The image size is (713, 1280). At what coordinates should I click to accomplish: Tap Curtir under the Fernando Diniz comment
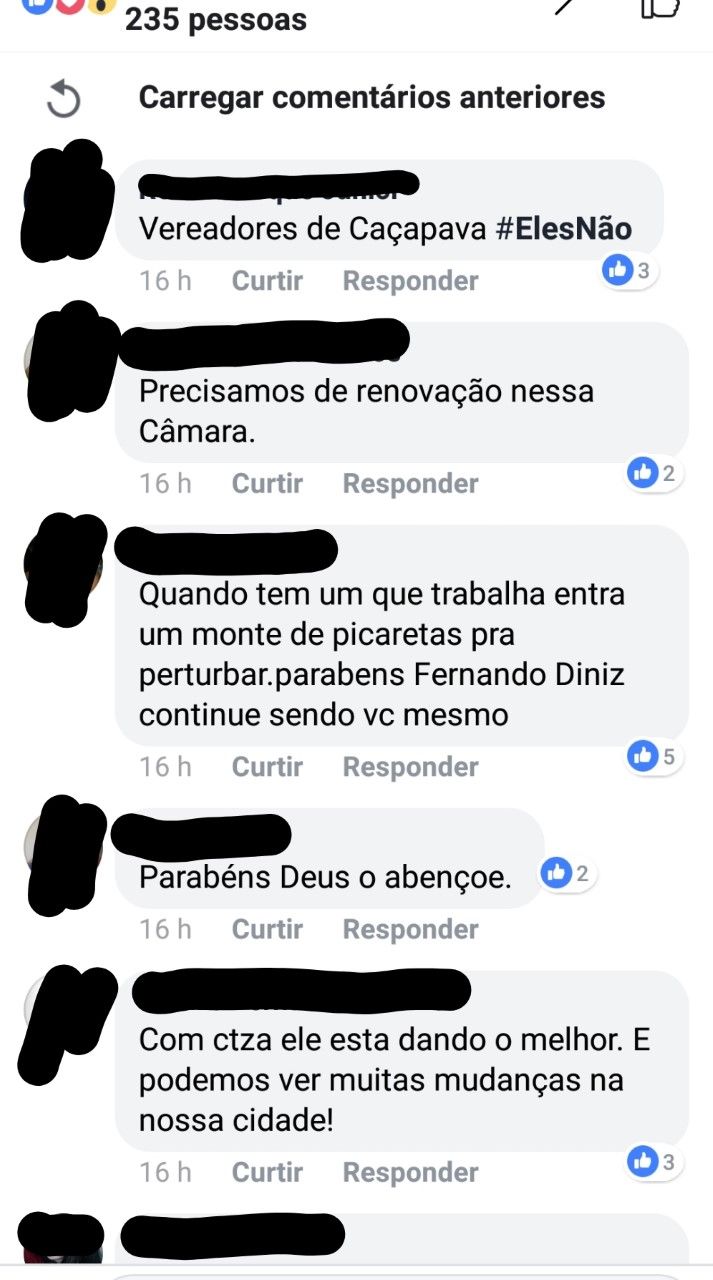[267, 767]
